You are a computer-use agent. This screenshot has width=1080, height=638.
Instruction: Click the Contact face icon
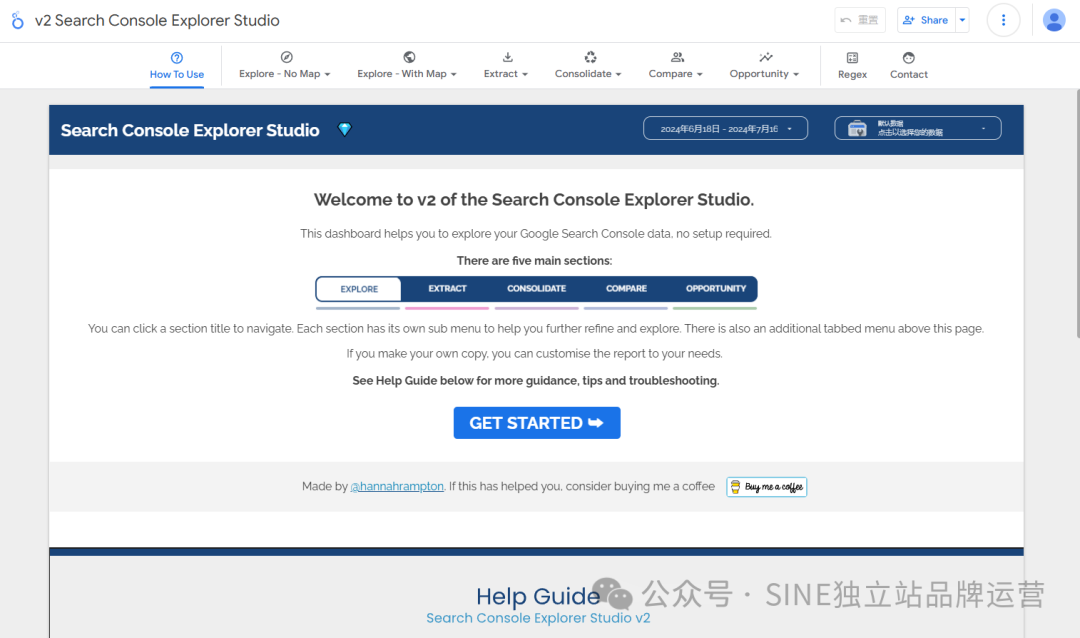click(x=908, y=58)
